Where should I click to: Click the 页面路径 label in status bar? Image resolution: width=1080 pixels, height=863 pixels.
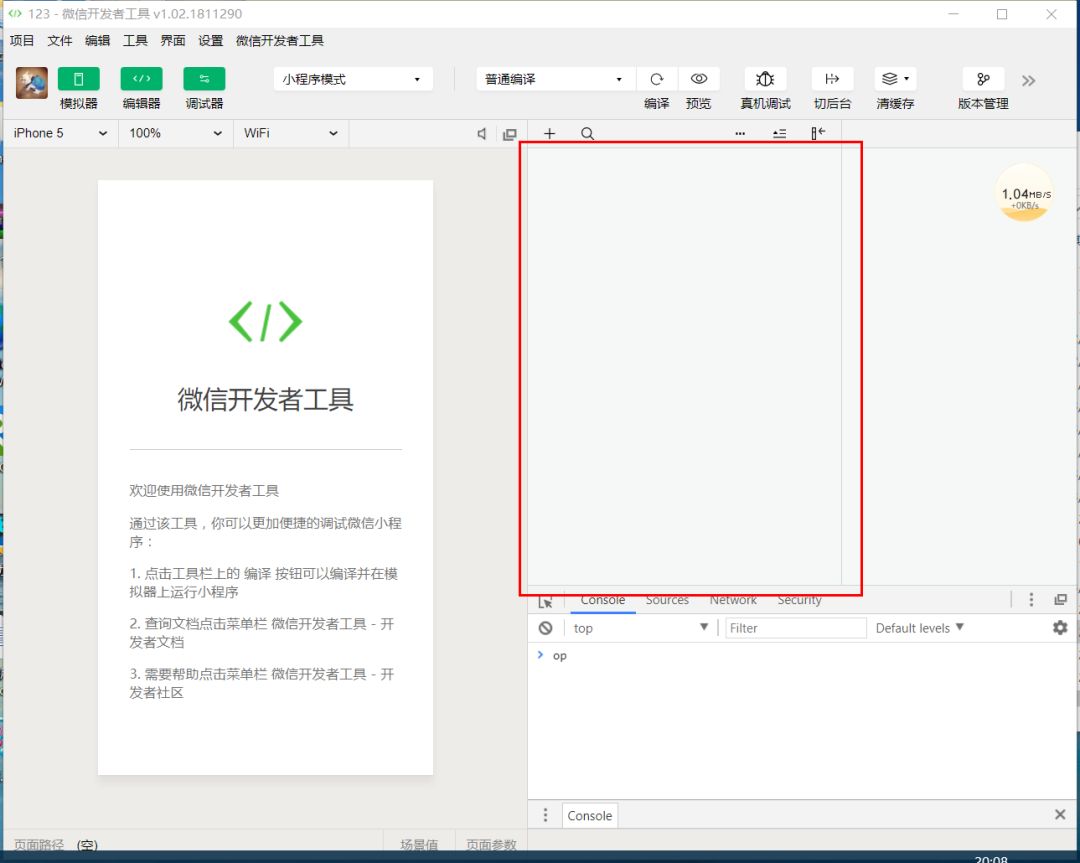[39, 844]
